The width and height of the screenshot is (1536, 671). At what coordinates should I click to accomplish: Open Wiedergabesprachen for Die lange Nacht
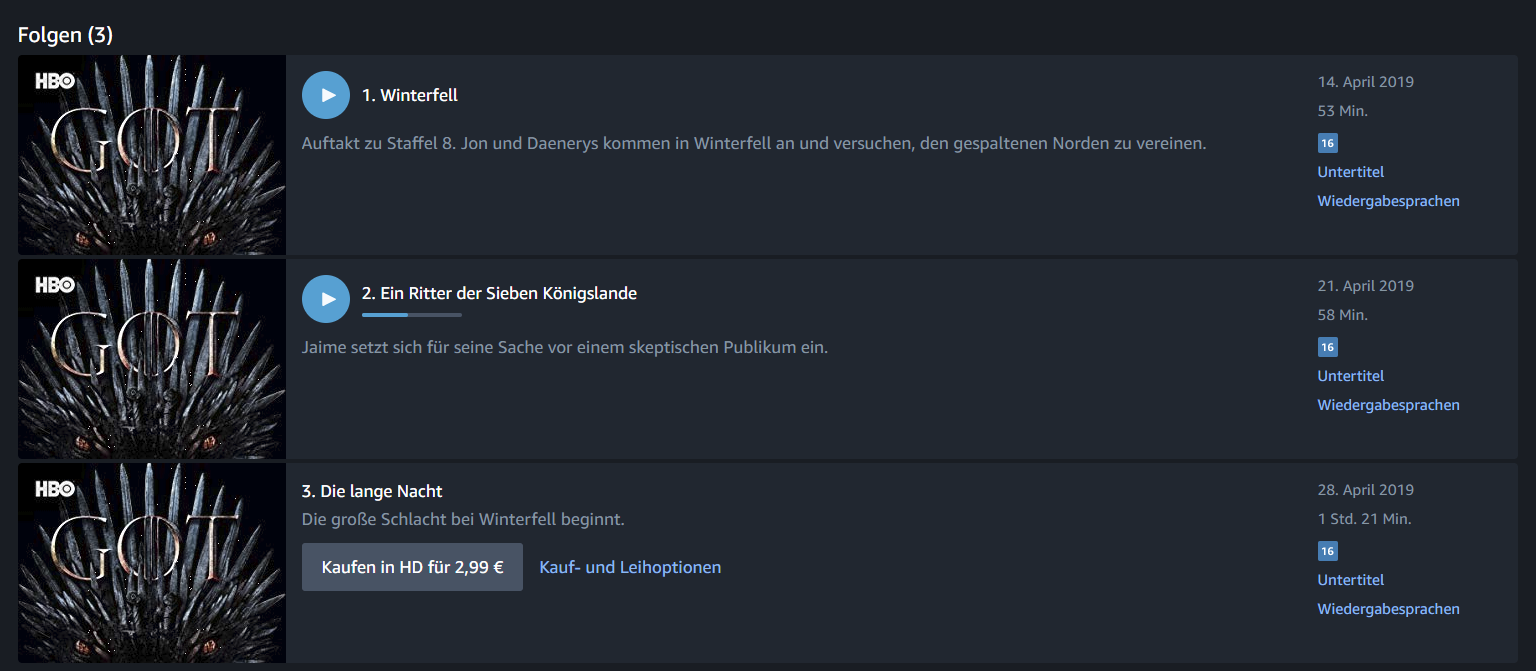click(1389, 609)
